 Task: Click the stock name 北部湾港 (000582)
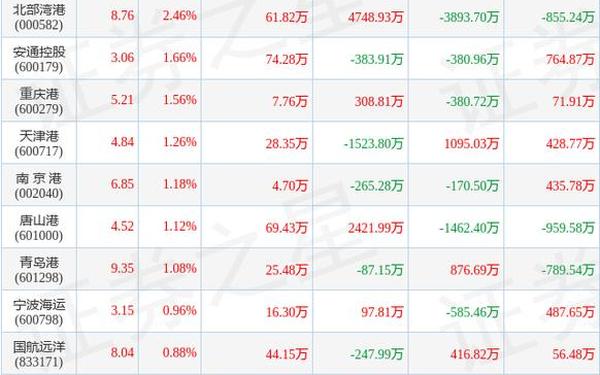[x=39, y=17]
